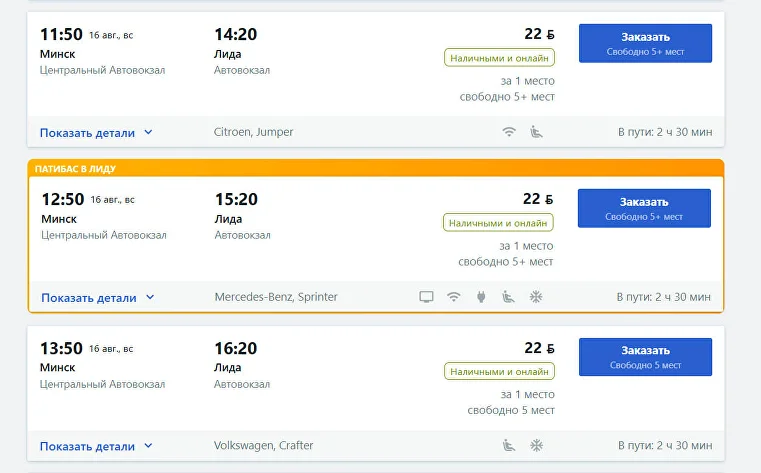This screenshot has height=473, width=761.
Task: Click air conditioning snowflake on Sprinter trip
Action: (536, 297)
